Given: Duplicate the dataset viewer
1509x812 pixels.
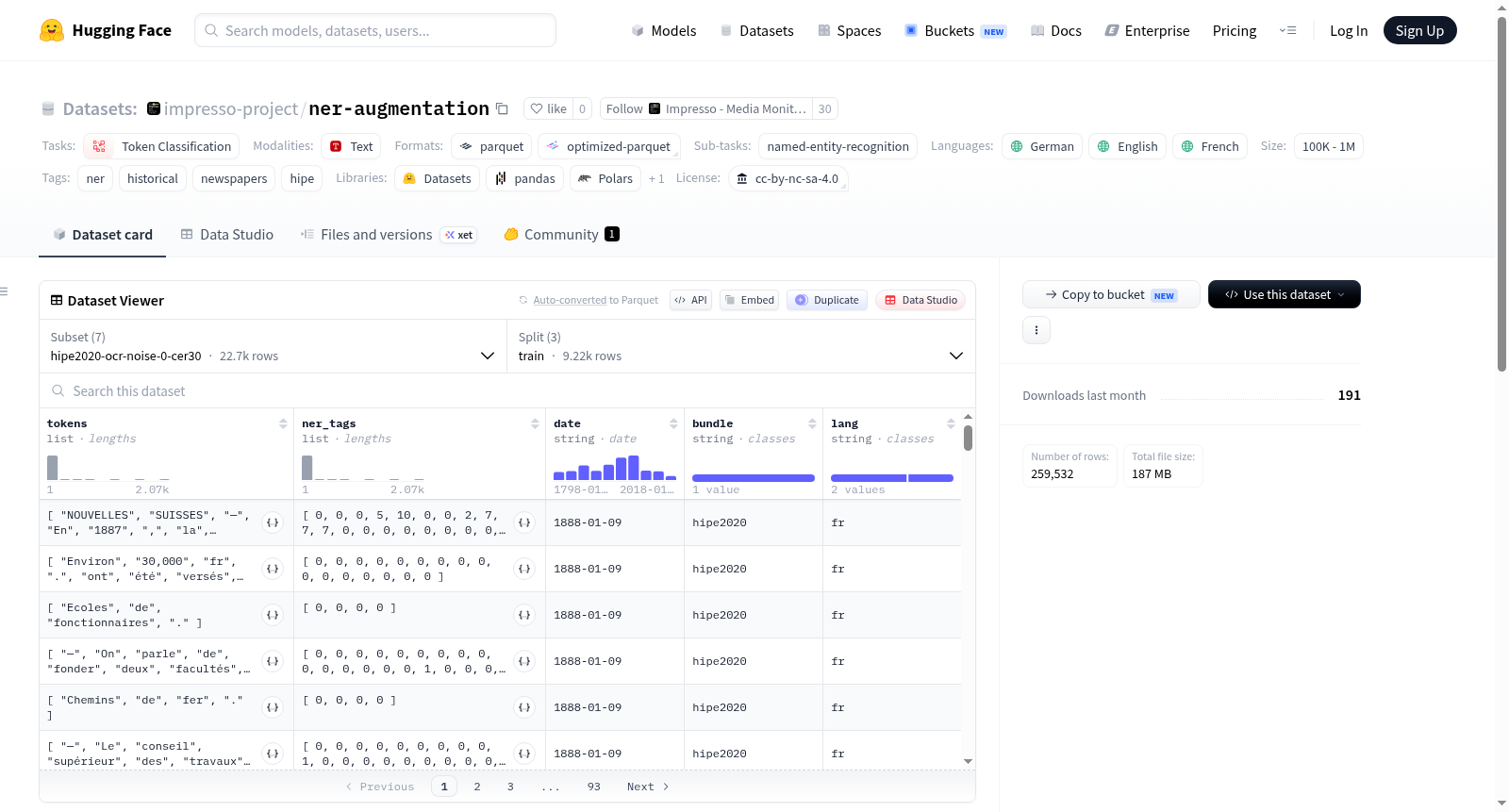Looking at the screenshot, I should 827,300.
